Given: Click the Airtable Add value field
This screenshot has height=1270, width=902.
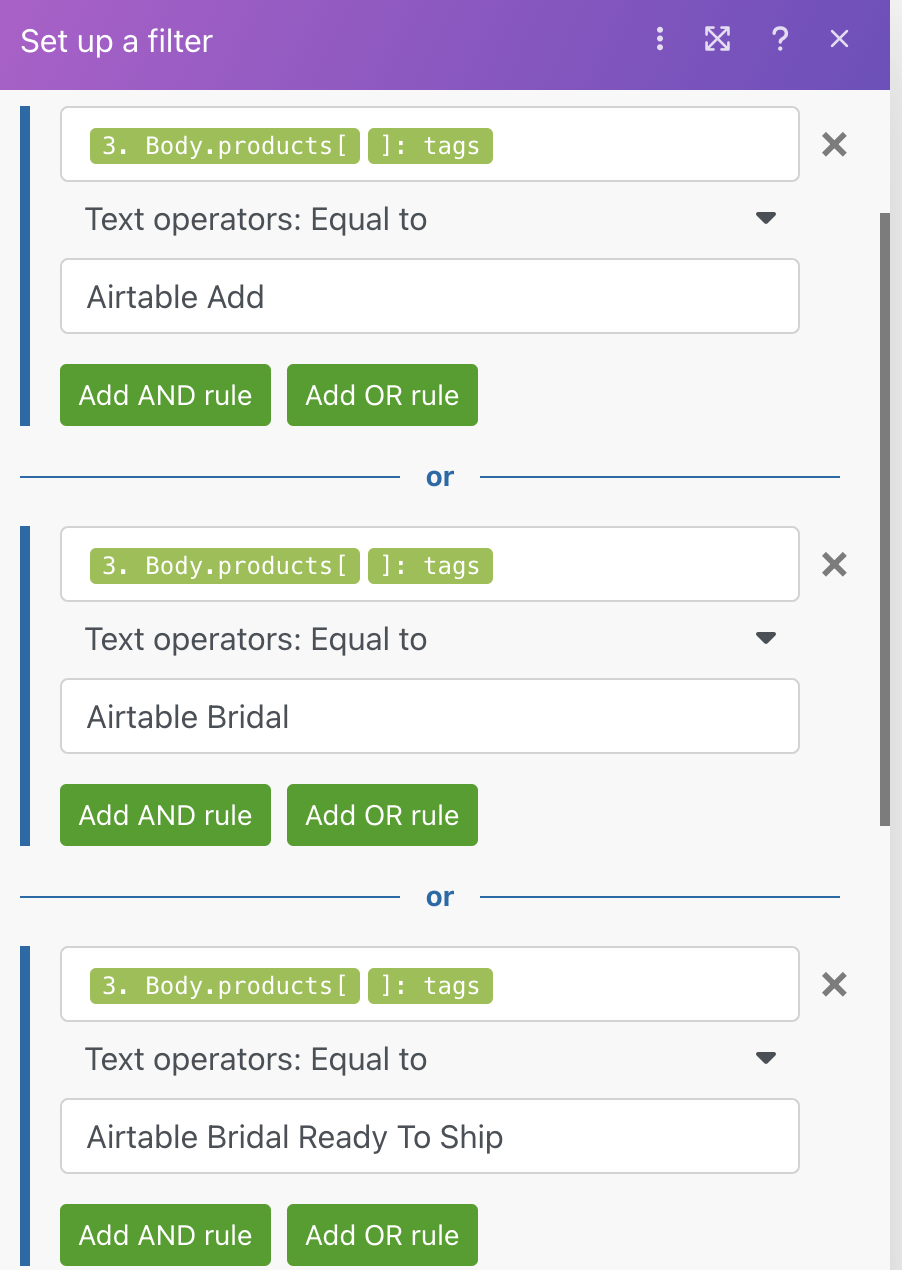Looking at the screenshot, I should pyautogui.click(x=430, y=297).
